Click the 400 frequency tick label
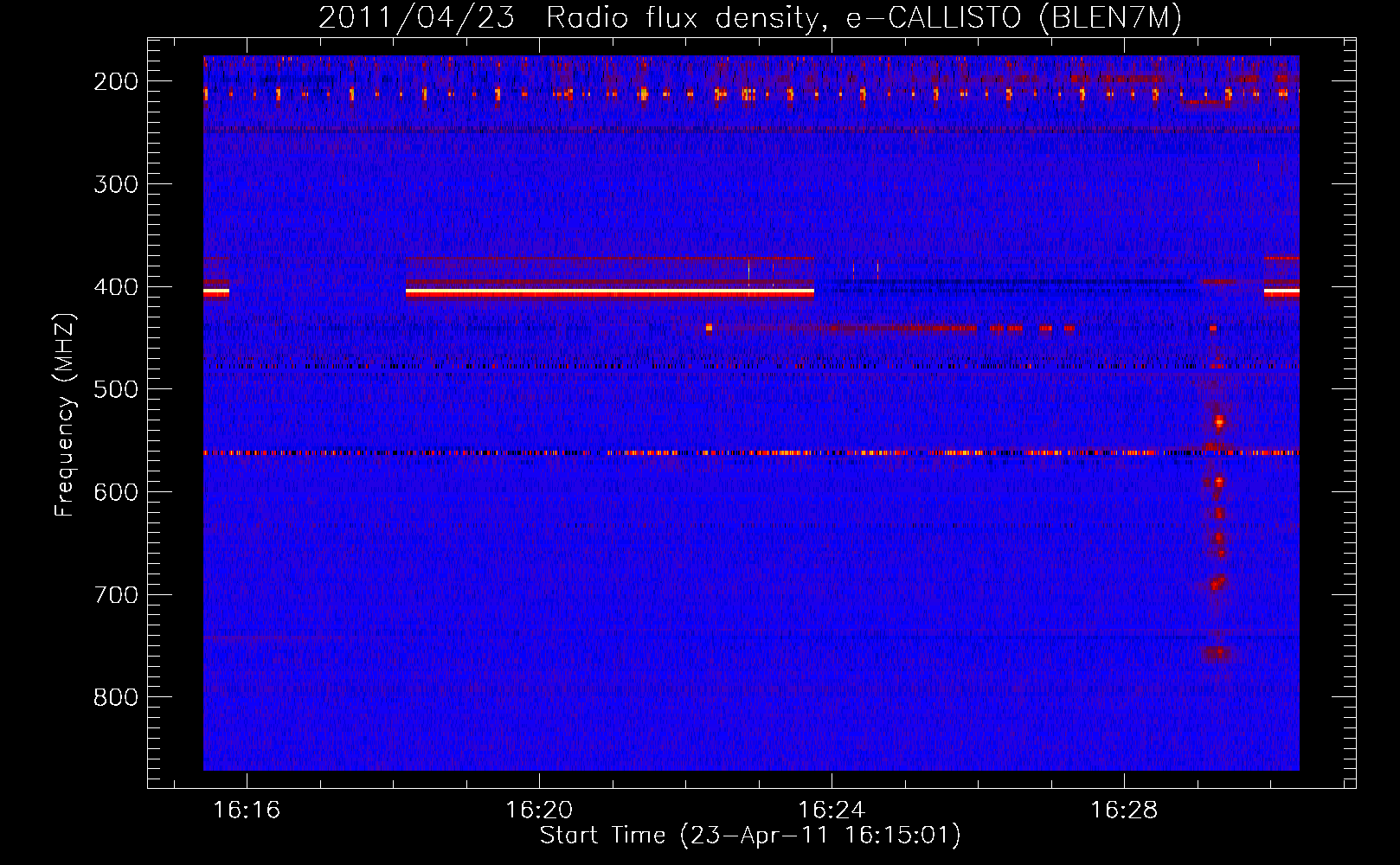The image size is (1400, 865). click(116, 287)
